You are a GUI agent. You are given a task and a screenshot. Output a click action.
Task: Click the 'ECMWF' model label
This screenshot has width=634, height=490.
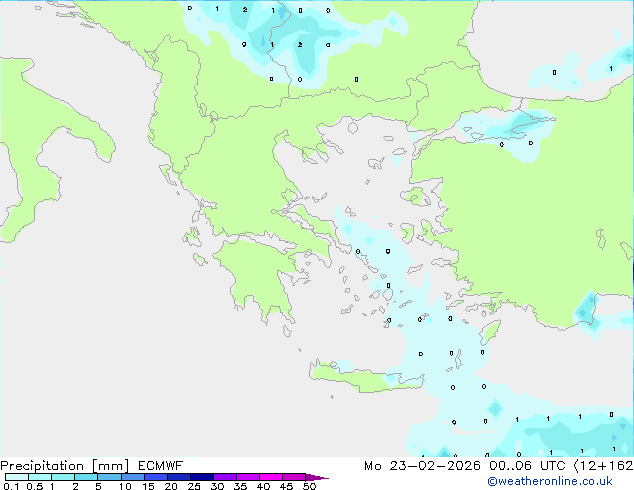click(161, 466)
